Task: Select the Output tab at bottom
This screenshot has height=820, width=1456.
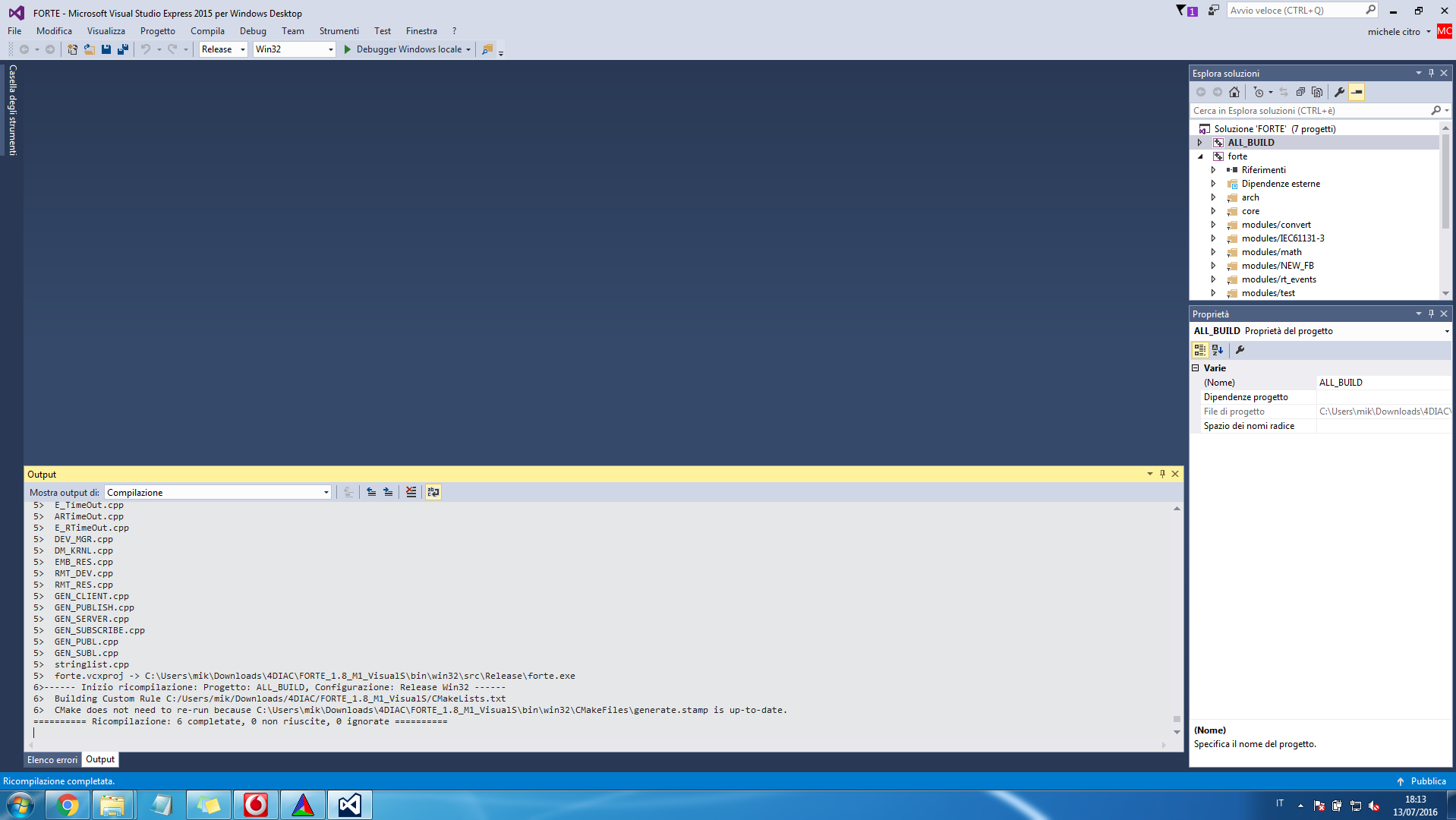Action: coord(100,759)
